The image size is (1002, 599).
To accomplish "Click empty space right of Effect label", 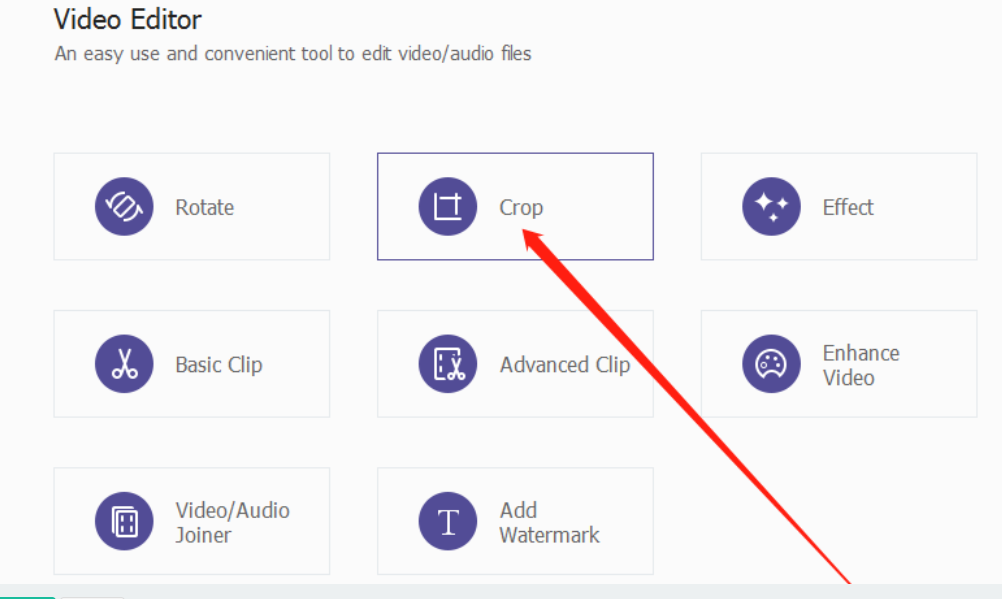I will pos(930,208).
